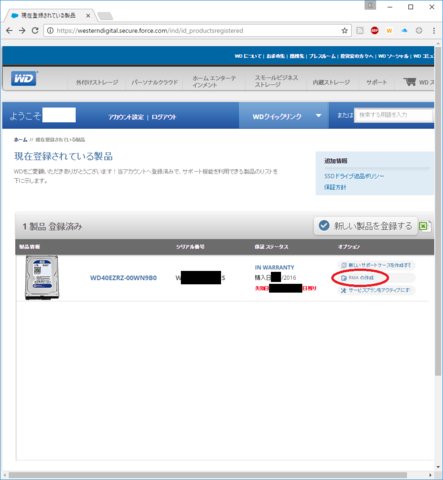Go back with the browser back arrow
443x480 pixels.
pyautogui.click(x=9, y=31)
